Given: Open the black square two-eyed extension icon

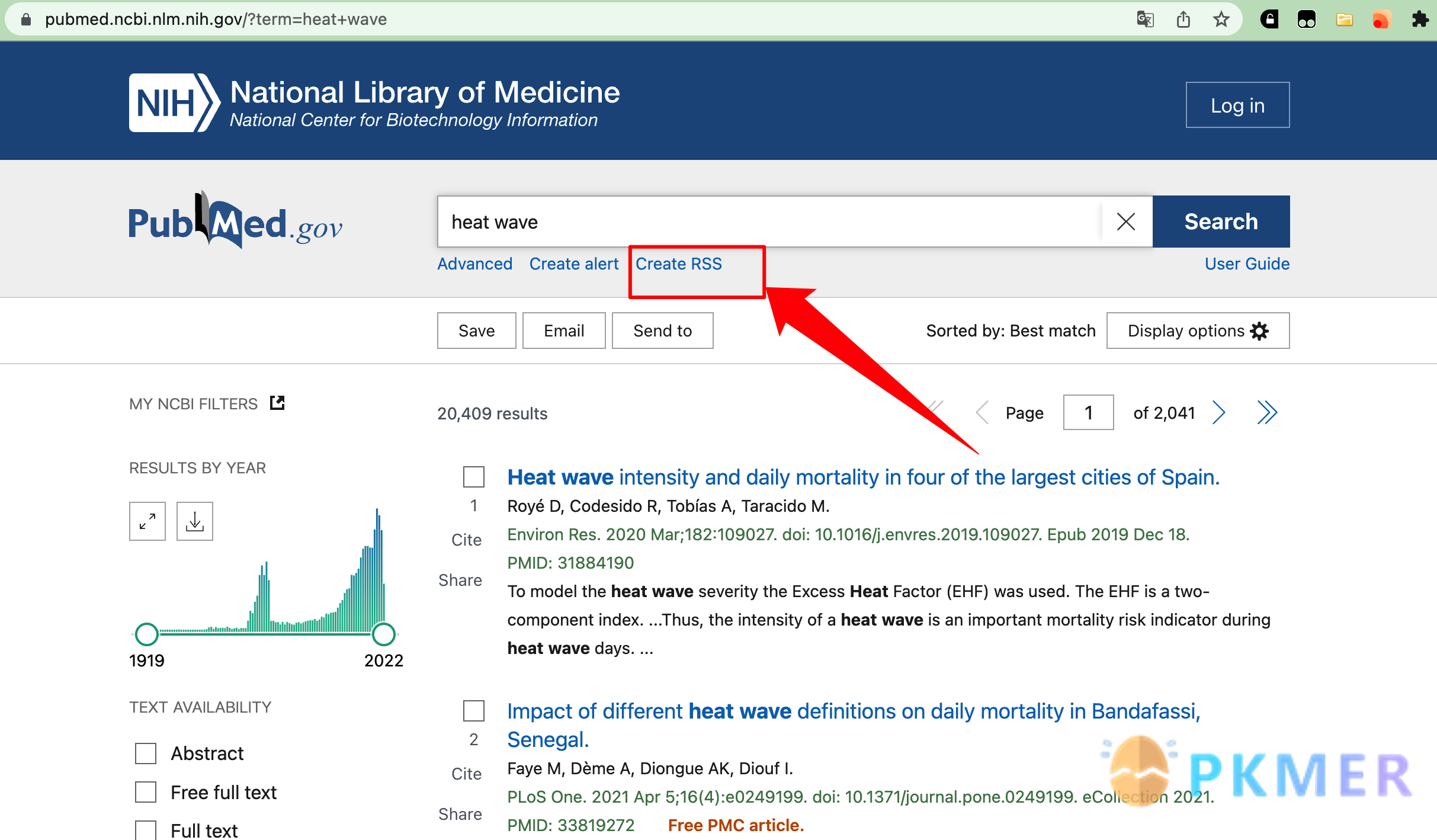Looking at the screenshot, I should point(1306,20).
